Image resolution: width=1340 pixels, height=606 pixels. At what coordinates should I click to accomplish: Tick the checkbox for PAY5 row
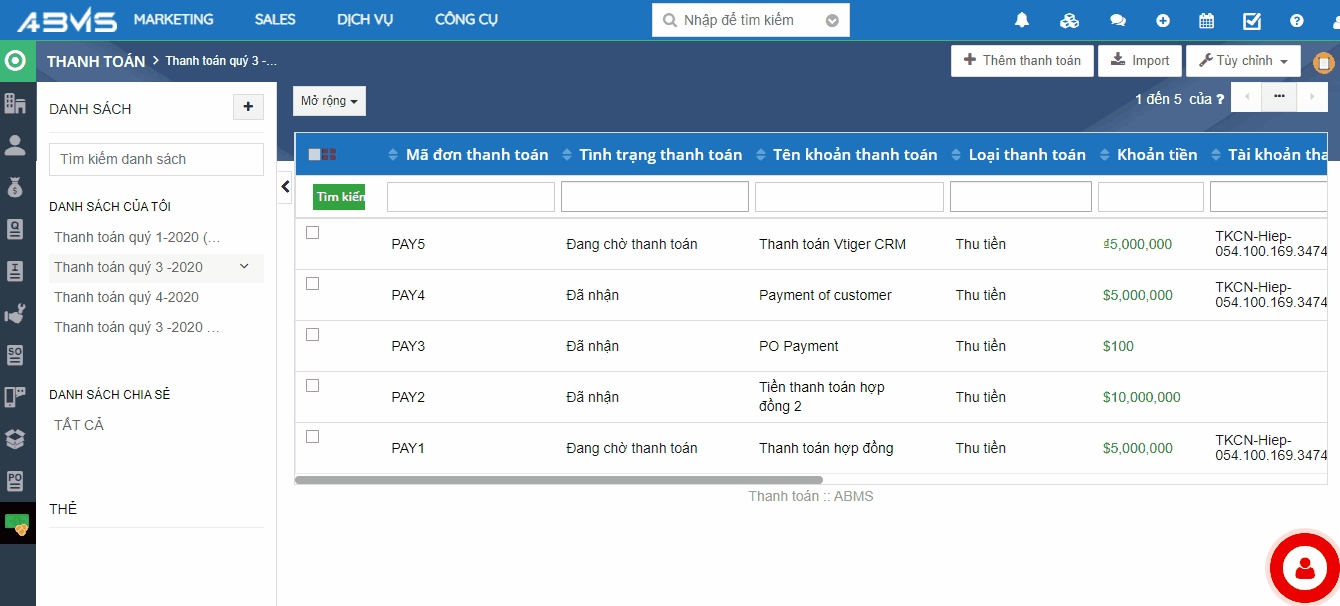coord(312,232)
